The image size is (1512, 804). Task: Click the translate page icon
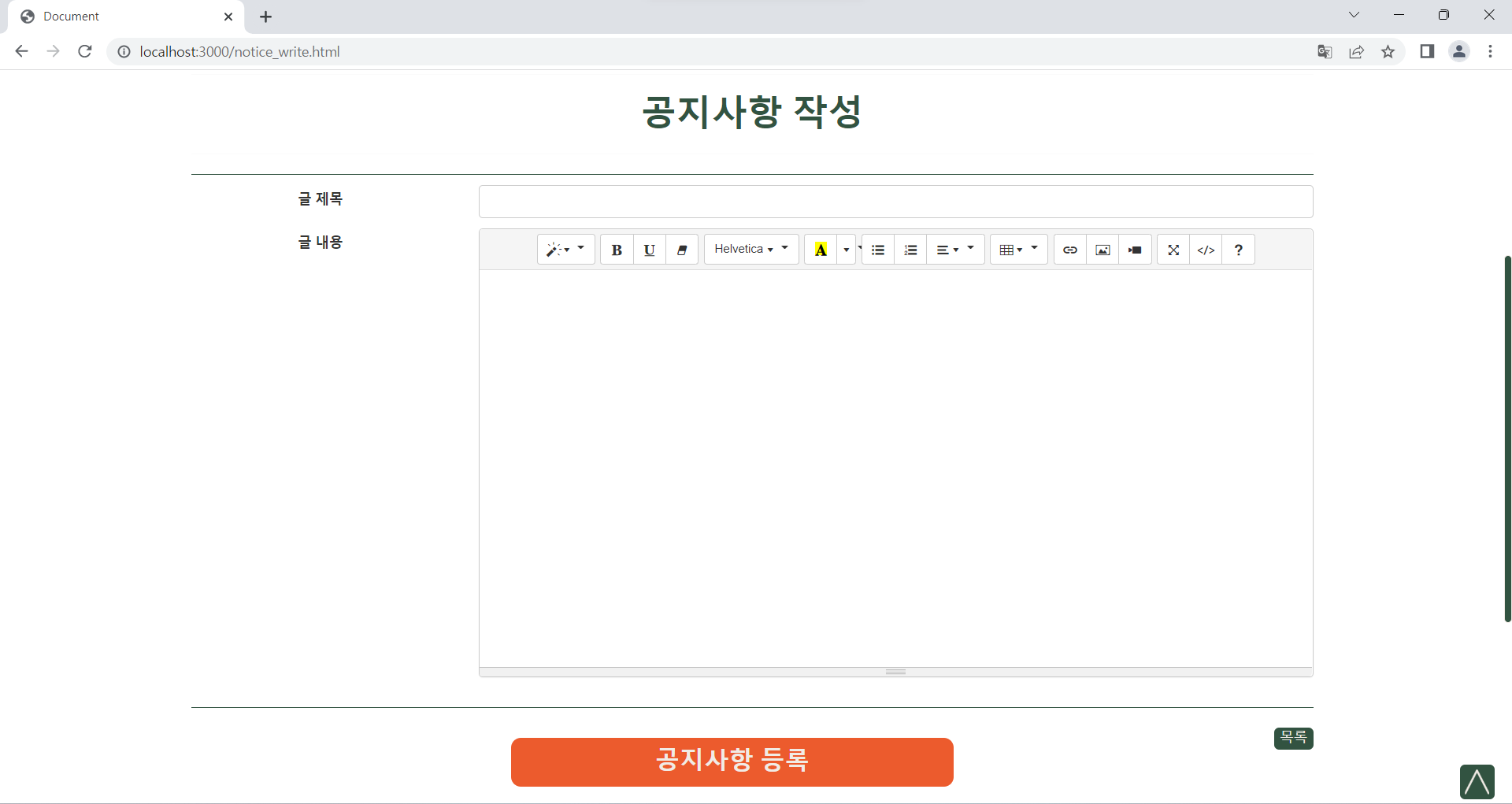point(1325,51)
